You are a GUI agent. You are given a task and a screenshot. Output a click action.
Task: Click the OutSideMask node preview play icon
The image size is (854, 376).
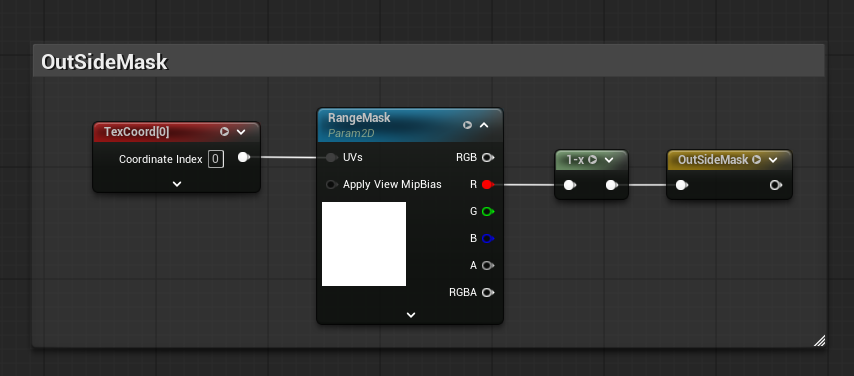point(757,160)
